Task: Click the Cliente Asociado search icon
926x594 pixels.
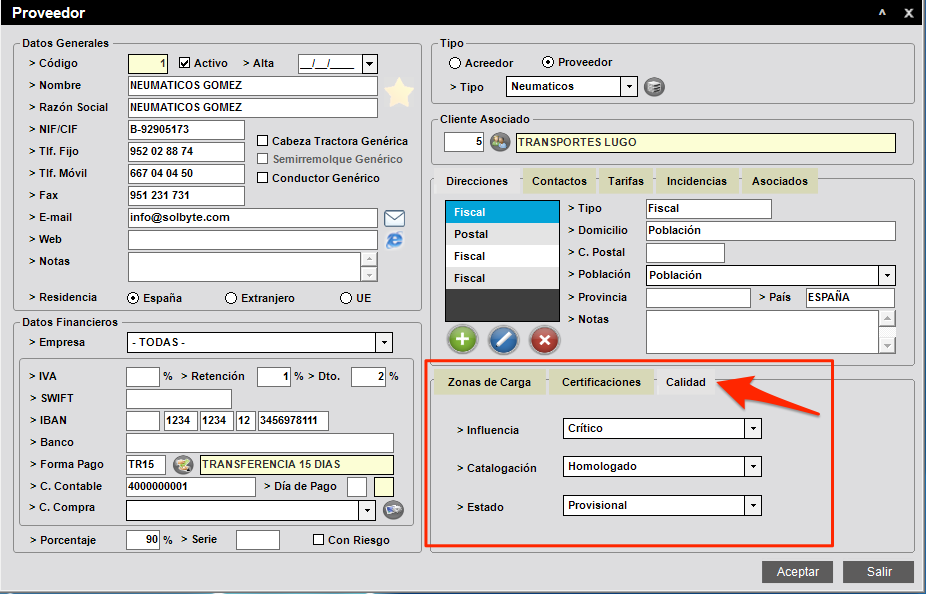Action: (500, 142)
